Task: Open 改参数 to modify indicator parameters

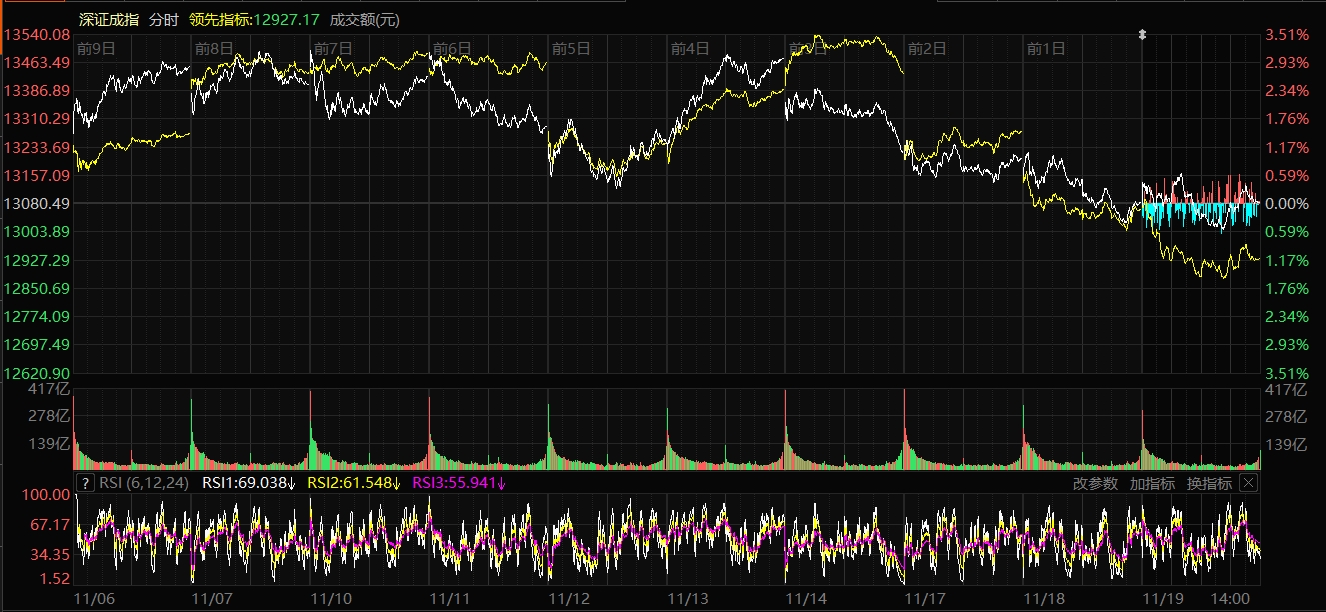Action: click(x=1096, y=483)
